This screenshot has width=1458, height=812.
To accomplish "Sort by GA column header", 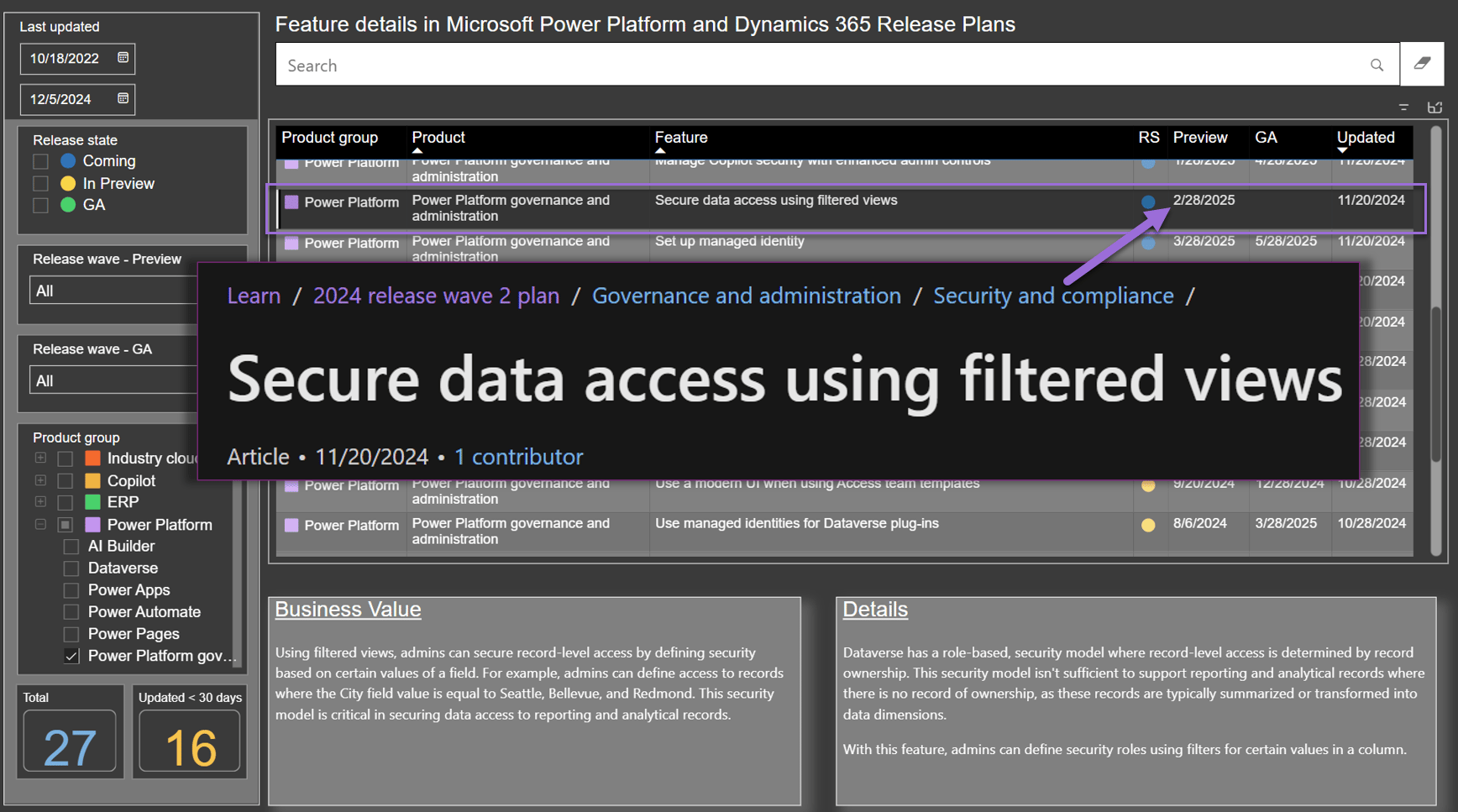I will pos(1266,138).
